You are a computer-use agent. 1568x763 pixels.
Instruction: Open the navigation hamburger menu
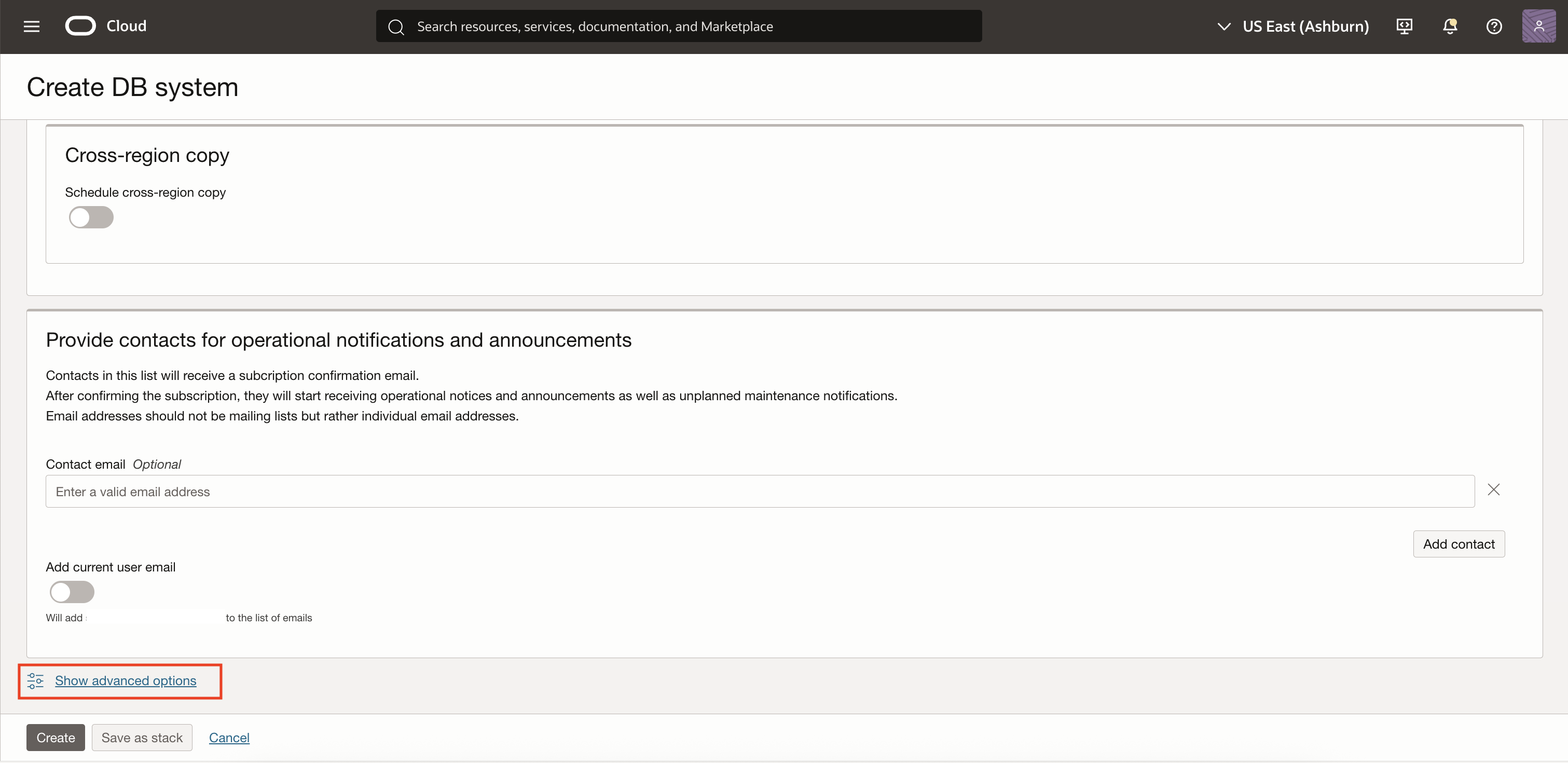pyautogui.click(x=31, y=26)
